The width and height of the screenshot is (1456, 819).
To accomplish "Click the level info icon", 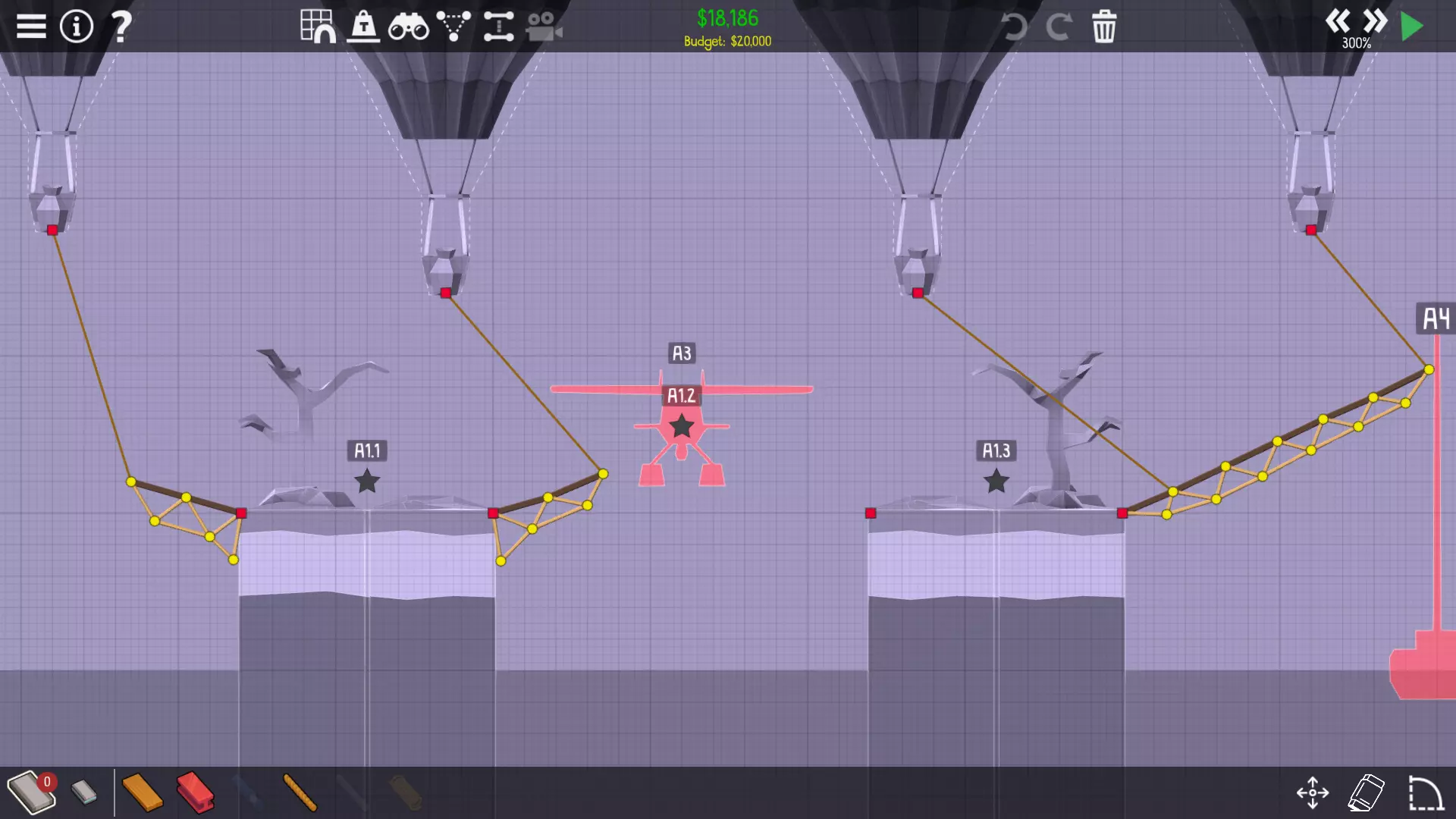I will click(x=76, y=27).
